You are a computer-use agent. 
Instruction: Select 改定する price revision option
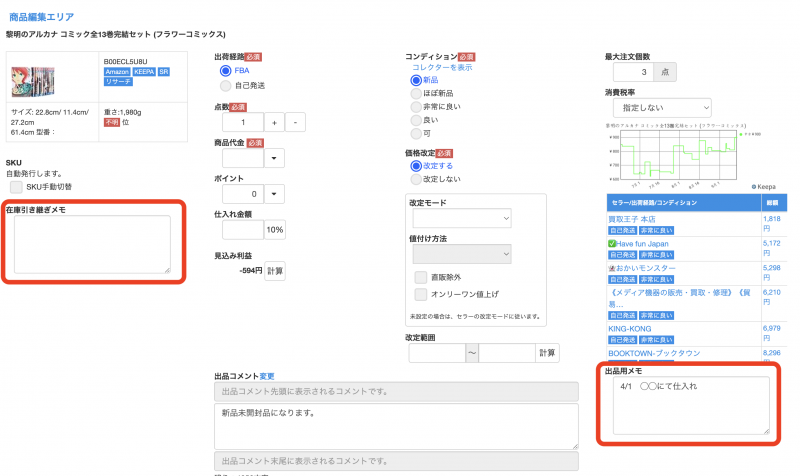(416, 166)
